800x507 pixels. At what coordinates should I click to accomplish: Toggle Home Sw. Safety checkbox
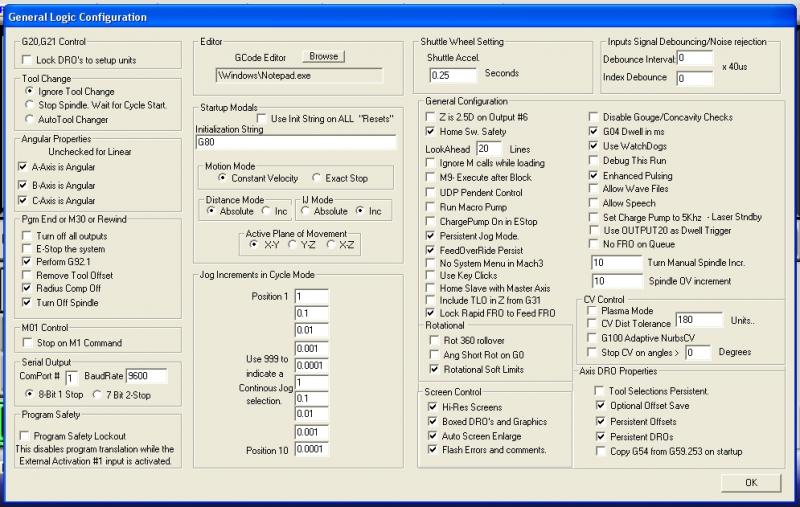coord(430,132)
